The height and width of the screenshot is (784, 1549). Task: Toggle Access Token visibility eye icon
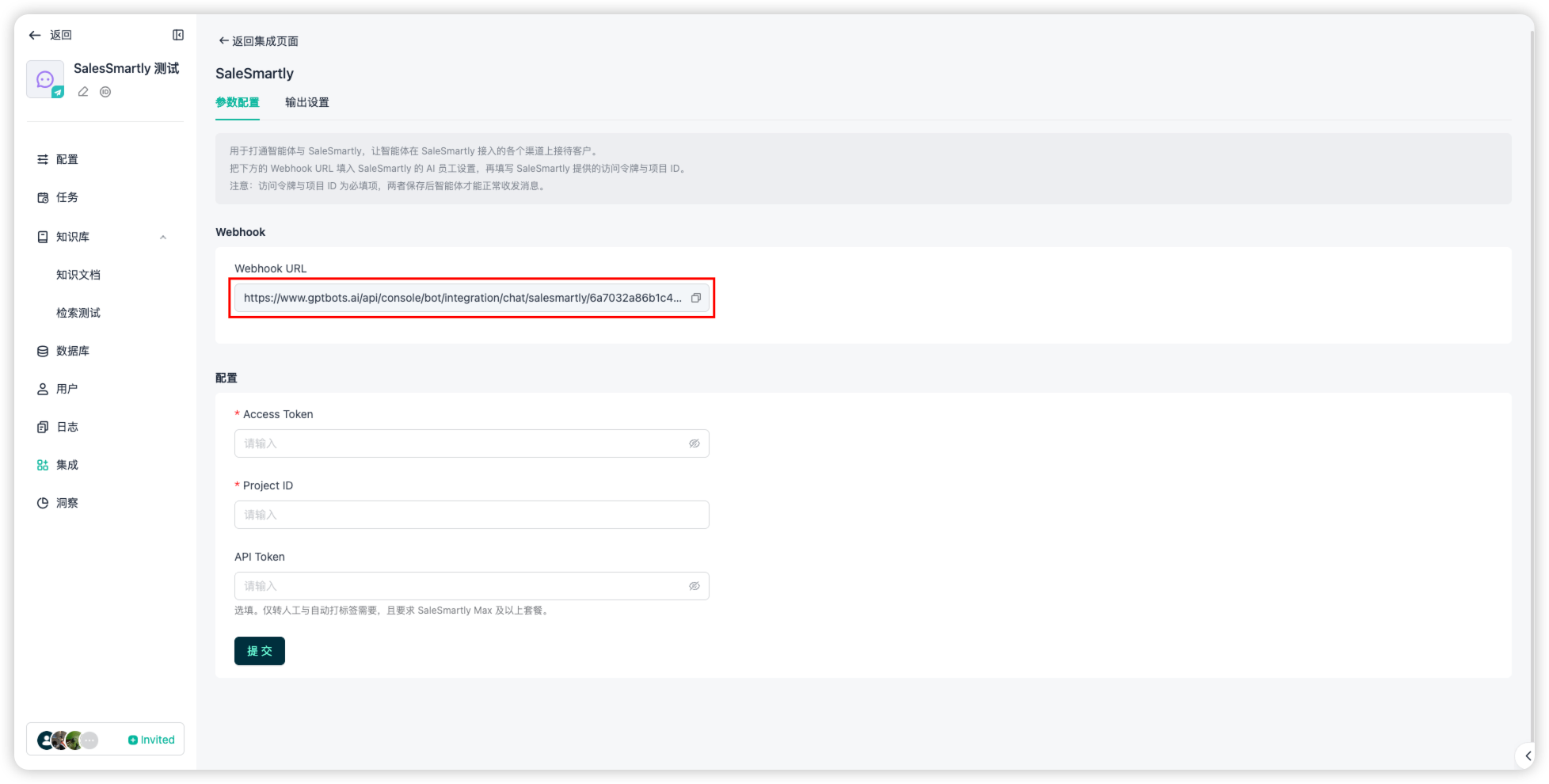click(x=695, y=443)
